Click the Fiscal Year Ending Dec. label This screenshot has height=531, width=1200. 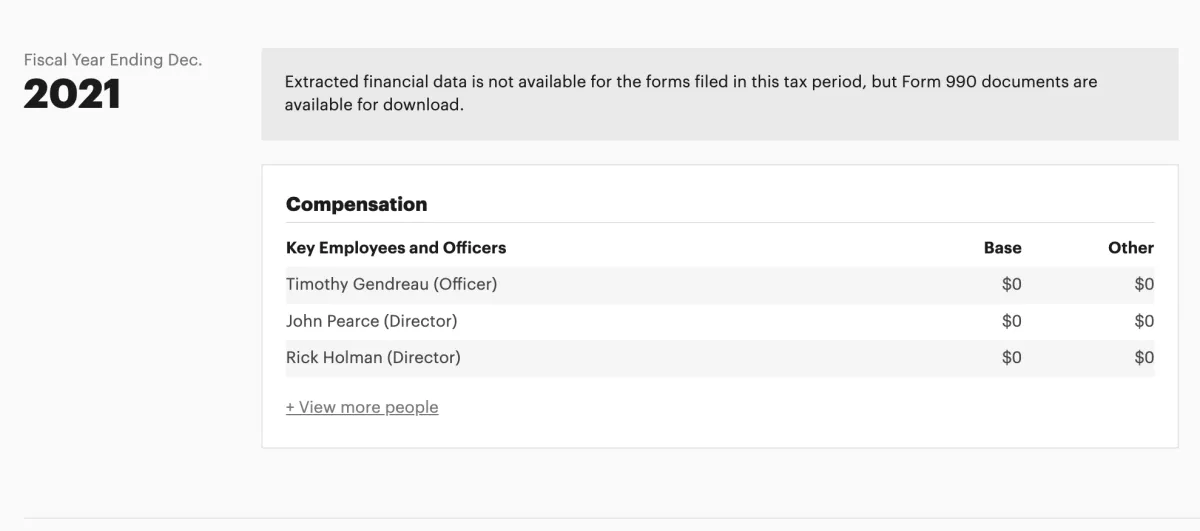tap(113, 60)
